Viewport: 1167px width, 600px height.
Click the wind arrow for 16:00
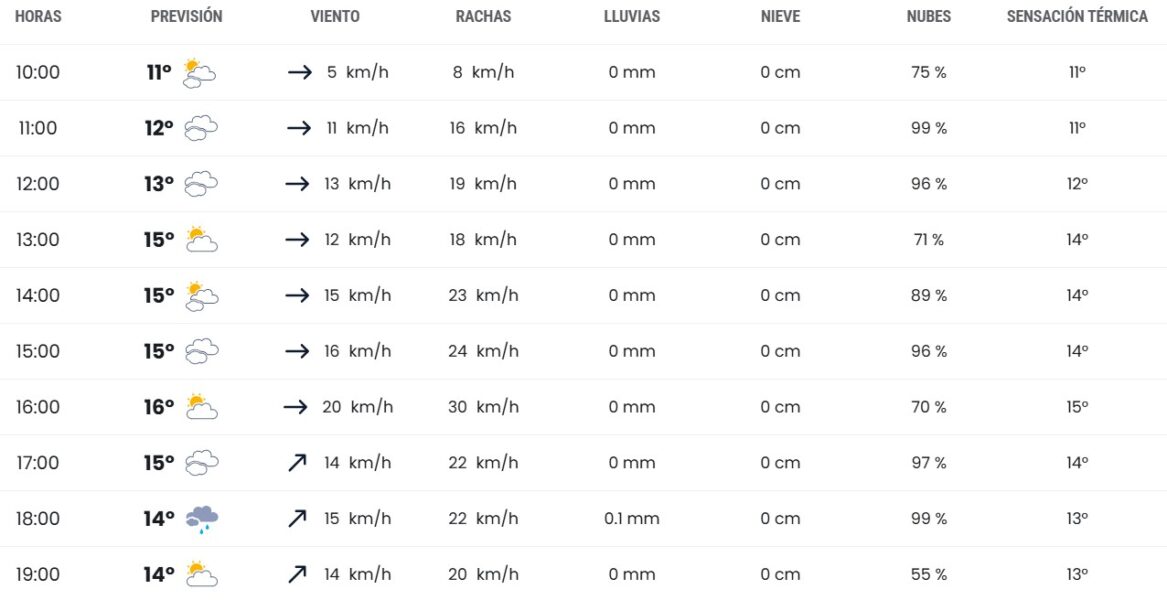[294, 407]
